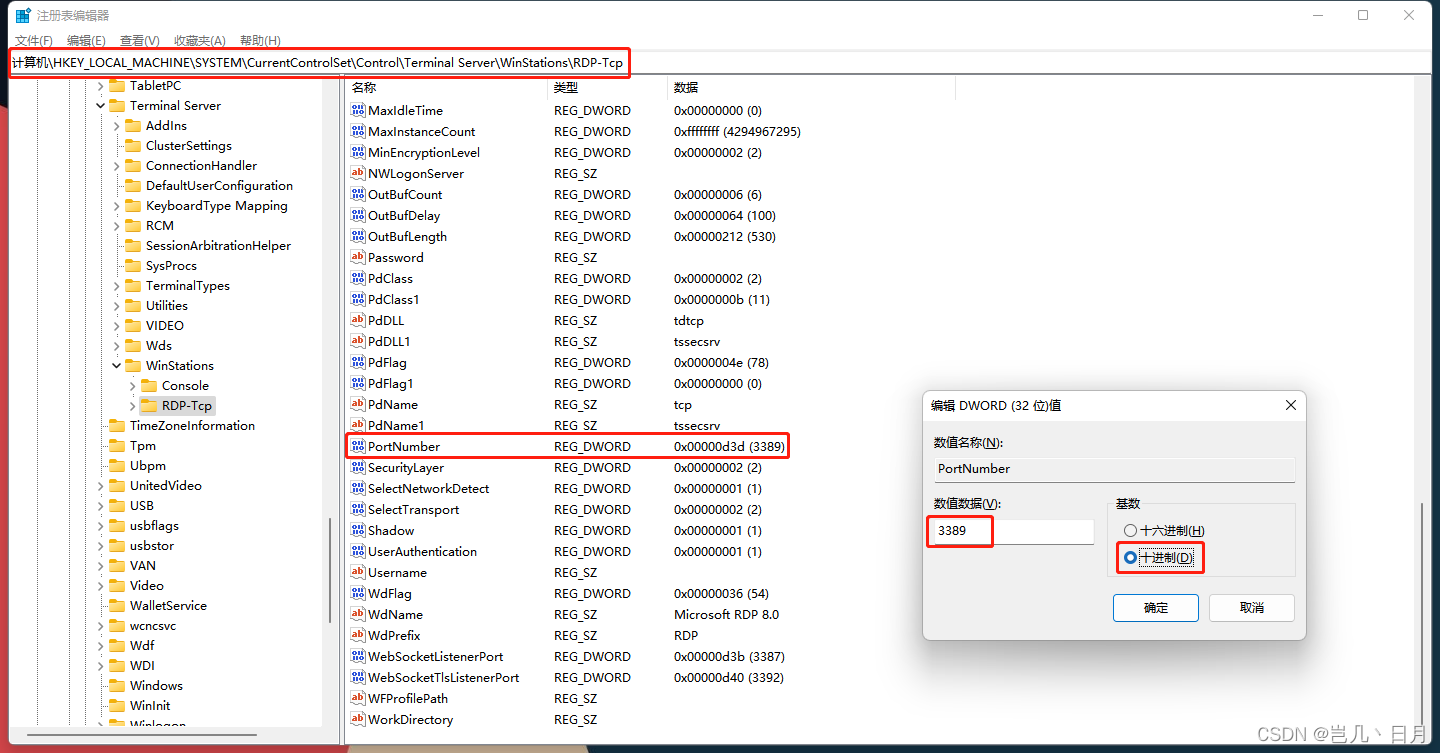Open the 帮助(H) menu

(260, 41)
